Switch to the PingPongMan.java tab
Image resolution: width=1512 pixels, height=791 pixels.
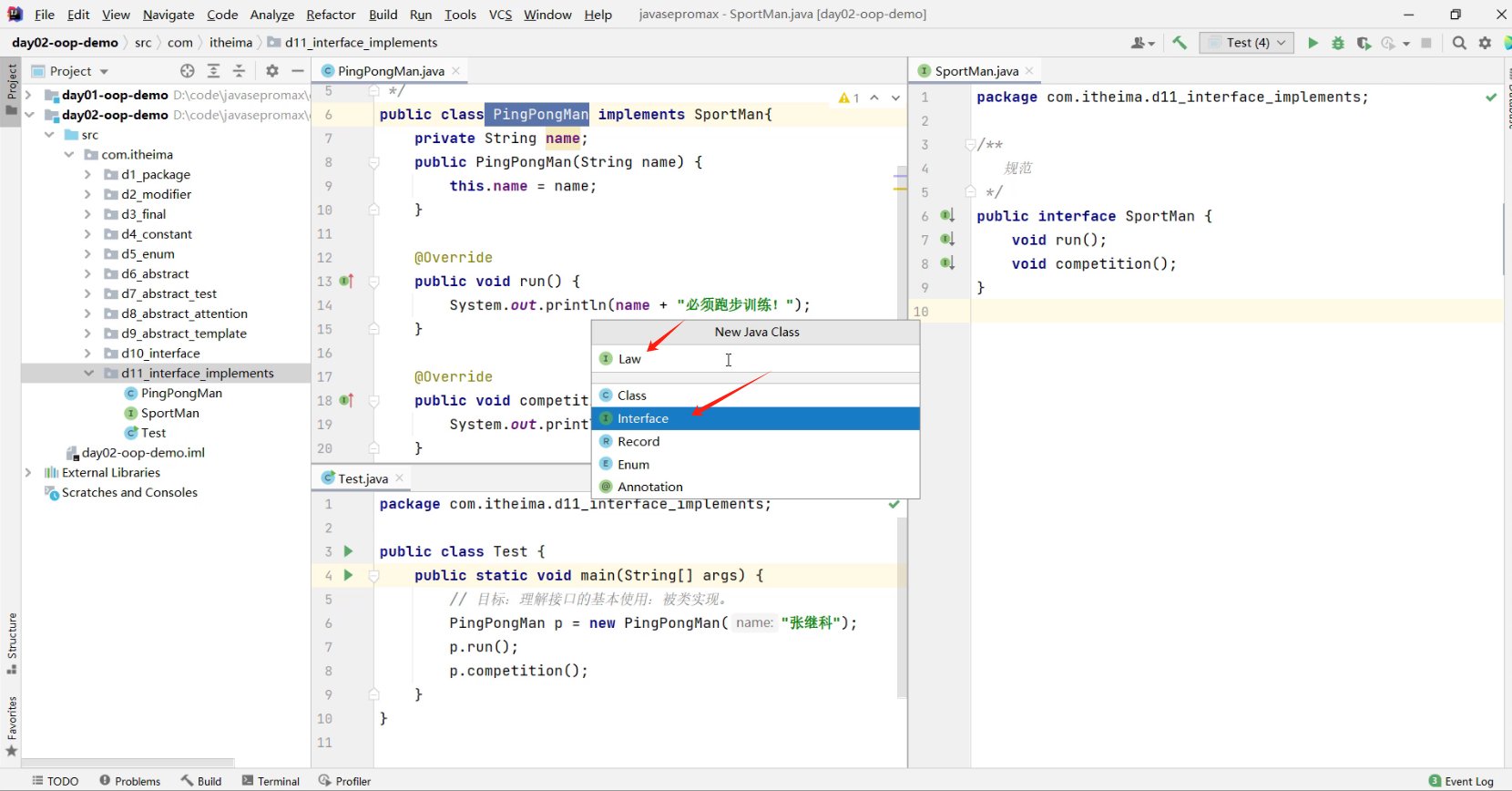tap(390, 71)
